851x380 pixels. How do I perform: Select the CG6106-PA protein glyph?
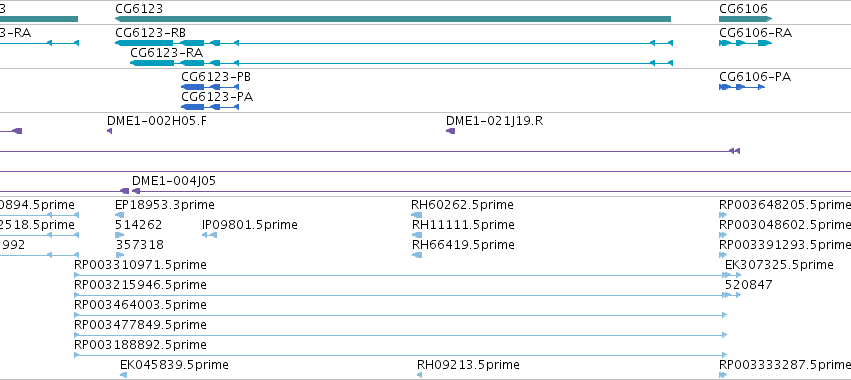[x=742, y=87]
